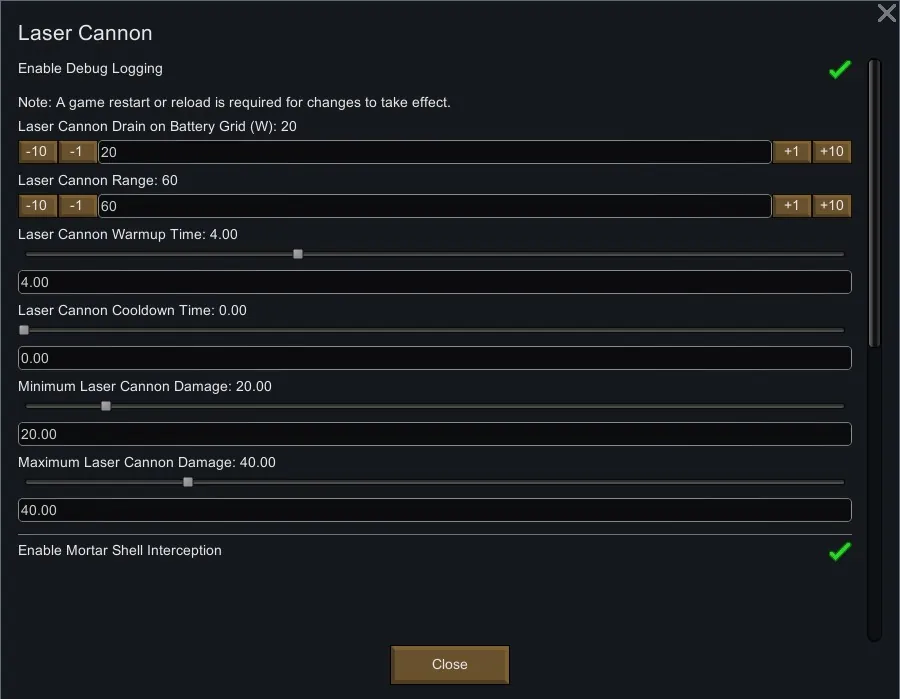This screenshot has width=900, height=699.
Task: Increase Laser Cannon Range by 10
Action: [x=831, y=206]
